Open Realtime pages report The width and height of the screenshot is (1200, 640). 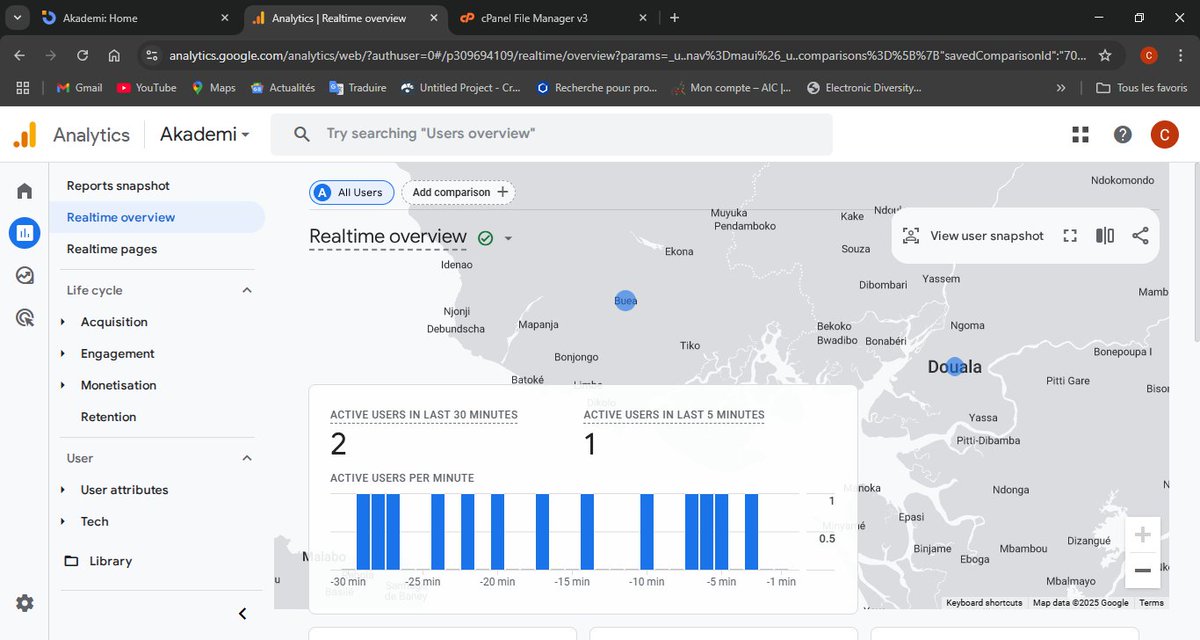tap(112, 249)
